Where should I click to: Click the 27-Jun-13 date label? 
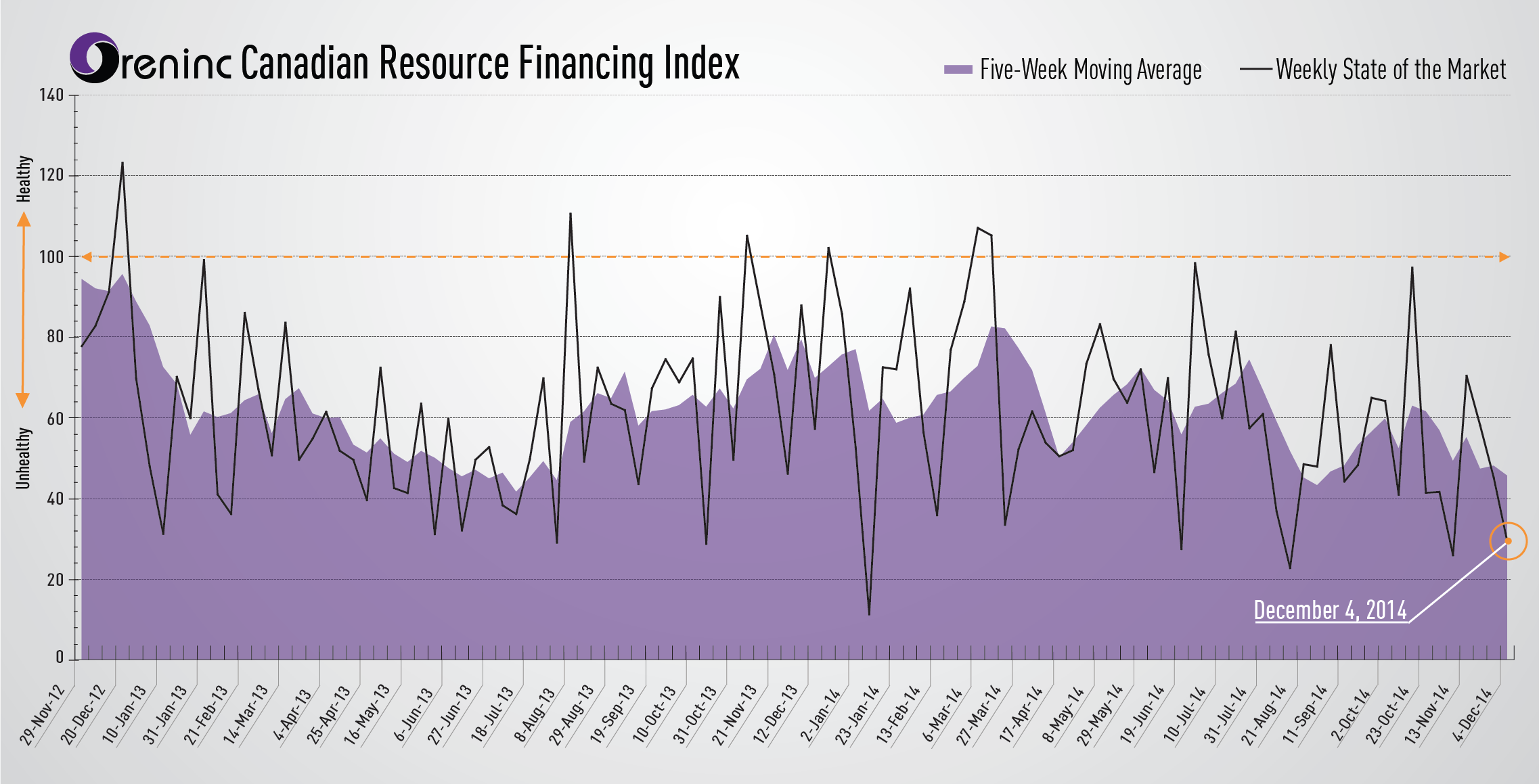coord(451,714)
